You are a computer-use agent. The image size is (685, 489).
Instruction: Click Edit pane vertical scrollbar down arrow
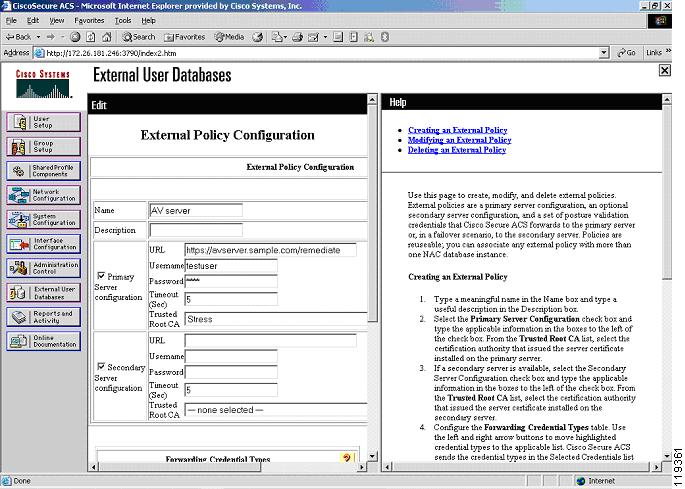372,457
